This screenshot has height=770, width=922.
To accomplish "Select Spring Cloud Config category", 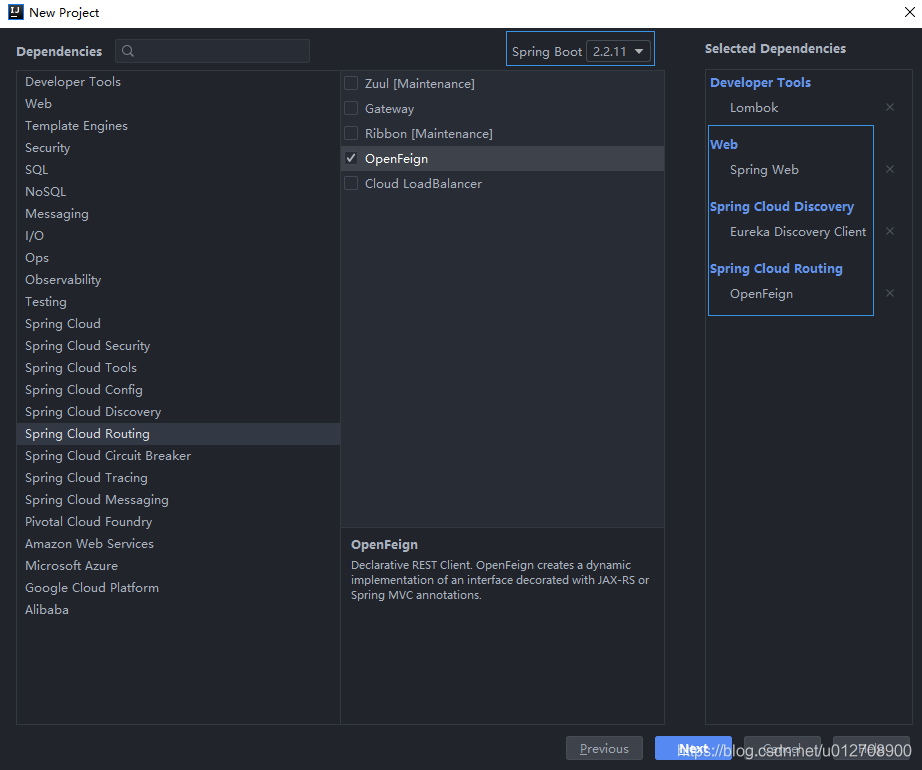I will tap(178, 390).
